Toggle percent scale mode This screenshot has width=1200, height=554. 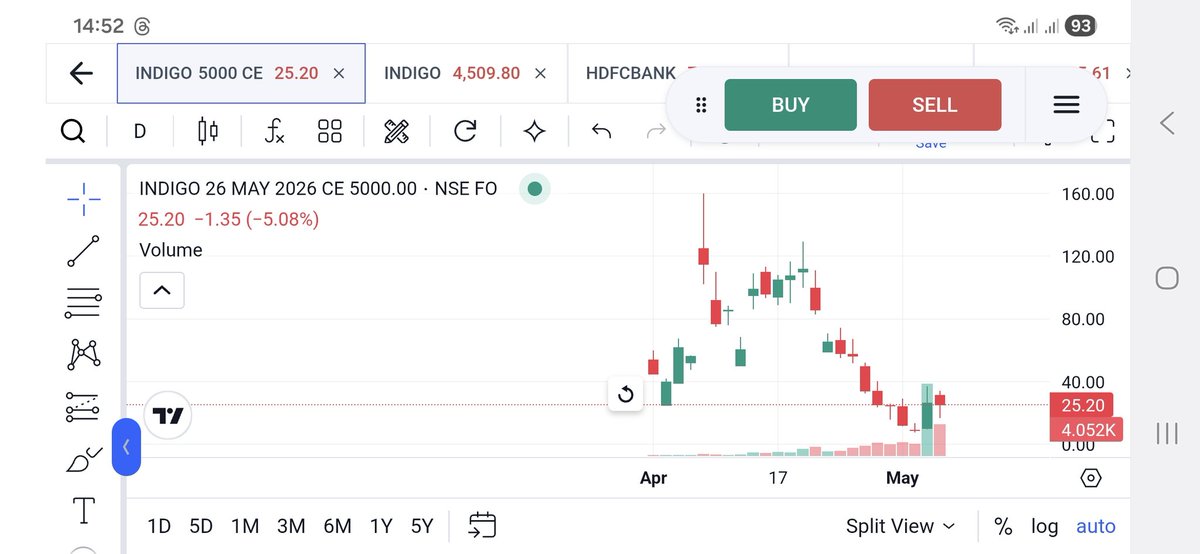(1003, 526)
